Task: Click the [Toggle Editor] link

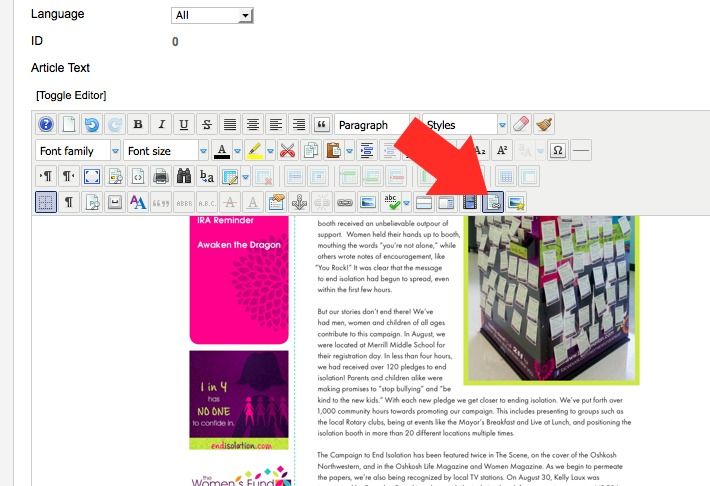Action: (x=71, y=95)
